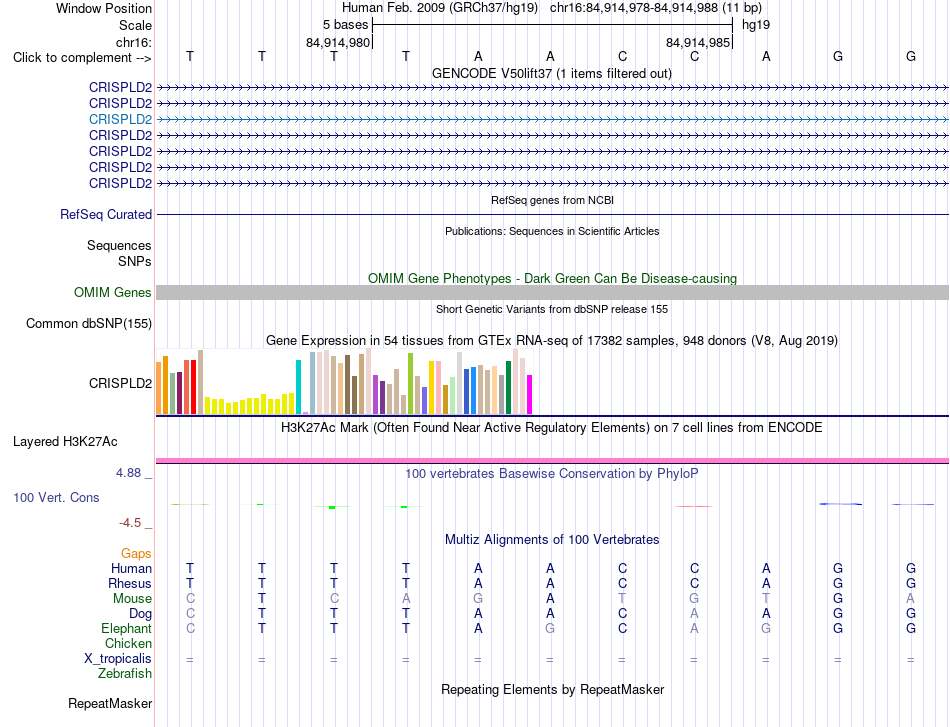Click 'Repeating Elements by RepeatMasker' title
The image size is (950, 727).
coord(553,689)
